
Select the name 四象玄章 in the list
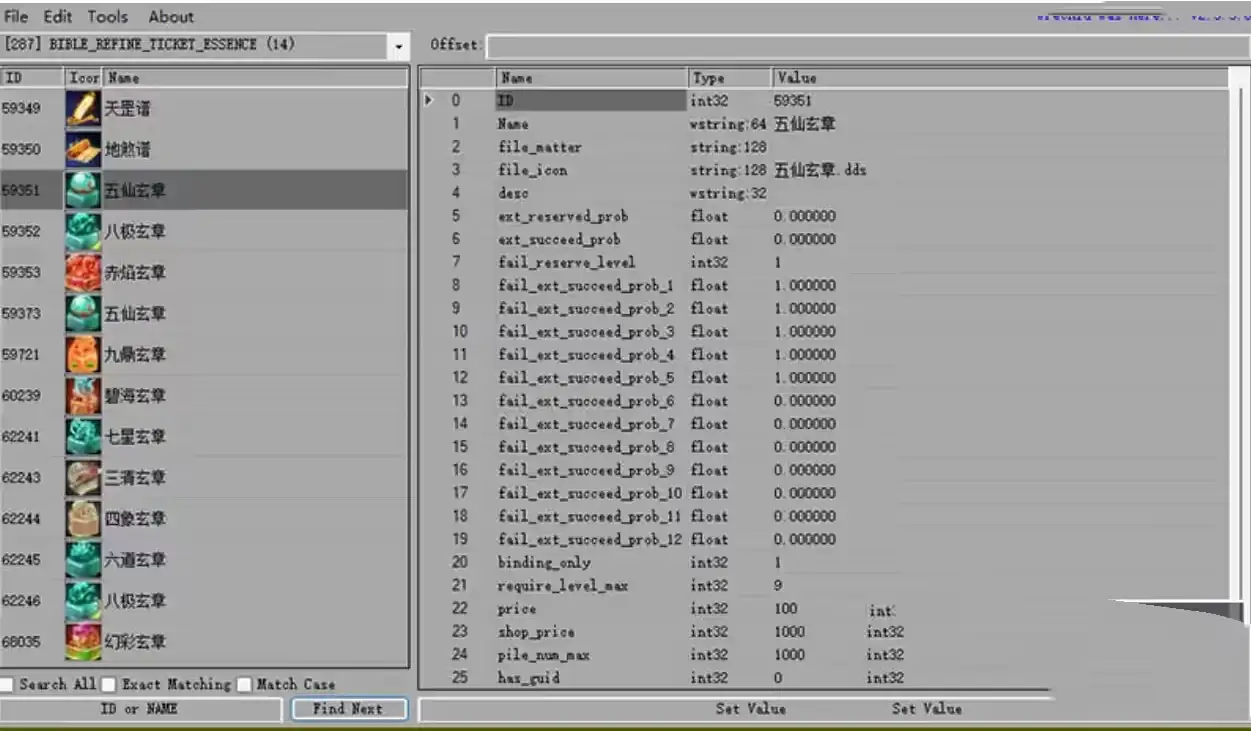tap(135, 518)
